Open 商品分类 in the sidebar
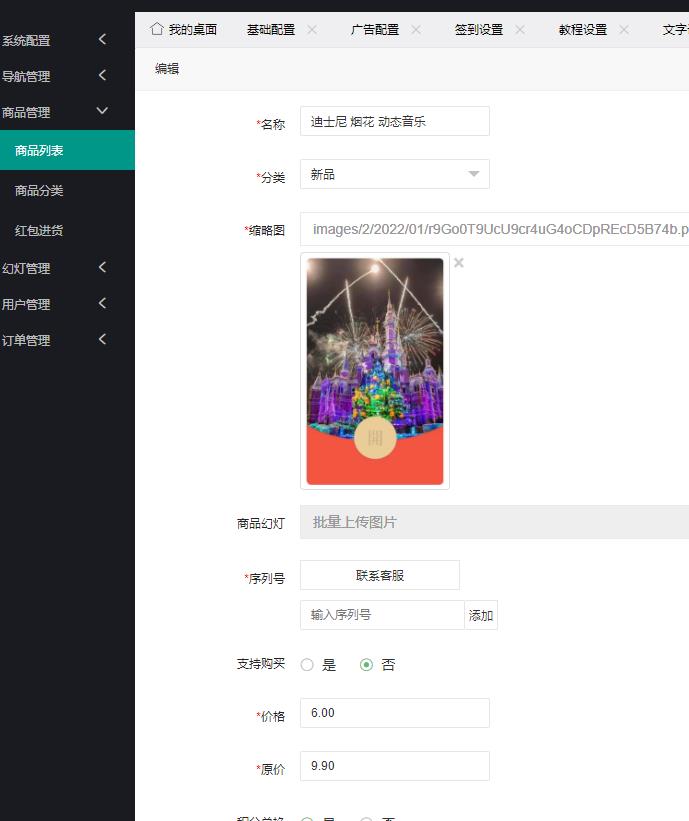Image resolution: width=689 pixels, height=821 pixels. [67, 190]
